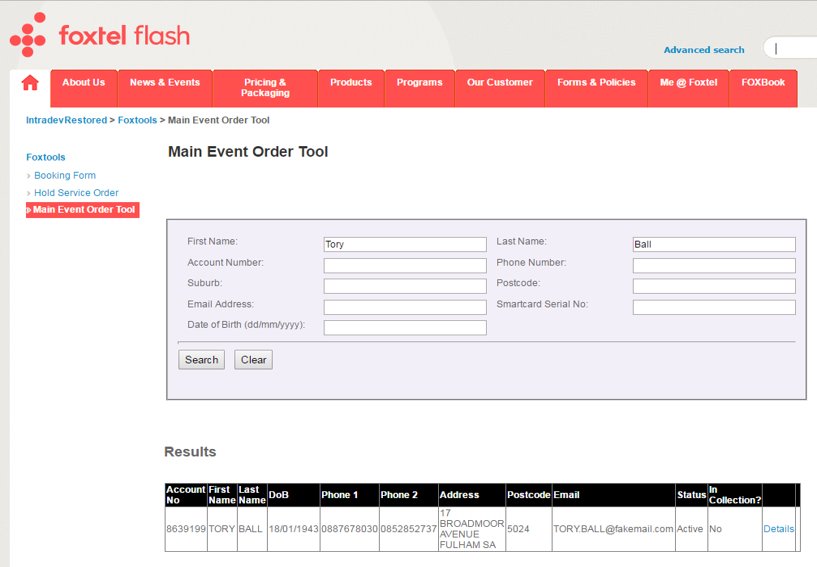The image size is (817, 567).
Task: Focus the Email Address input field
Action: (405, 307)
